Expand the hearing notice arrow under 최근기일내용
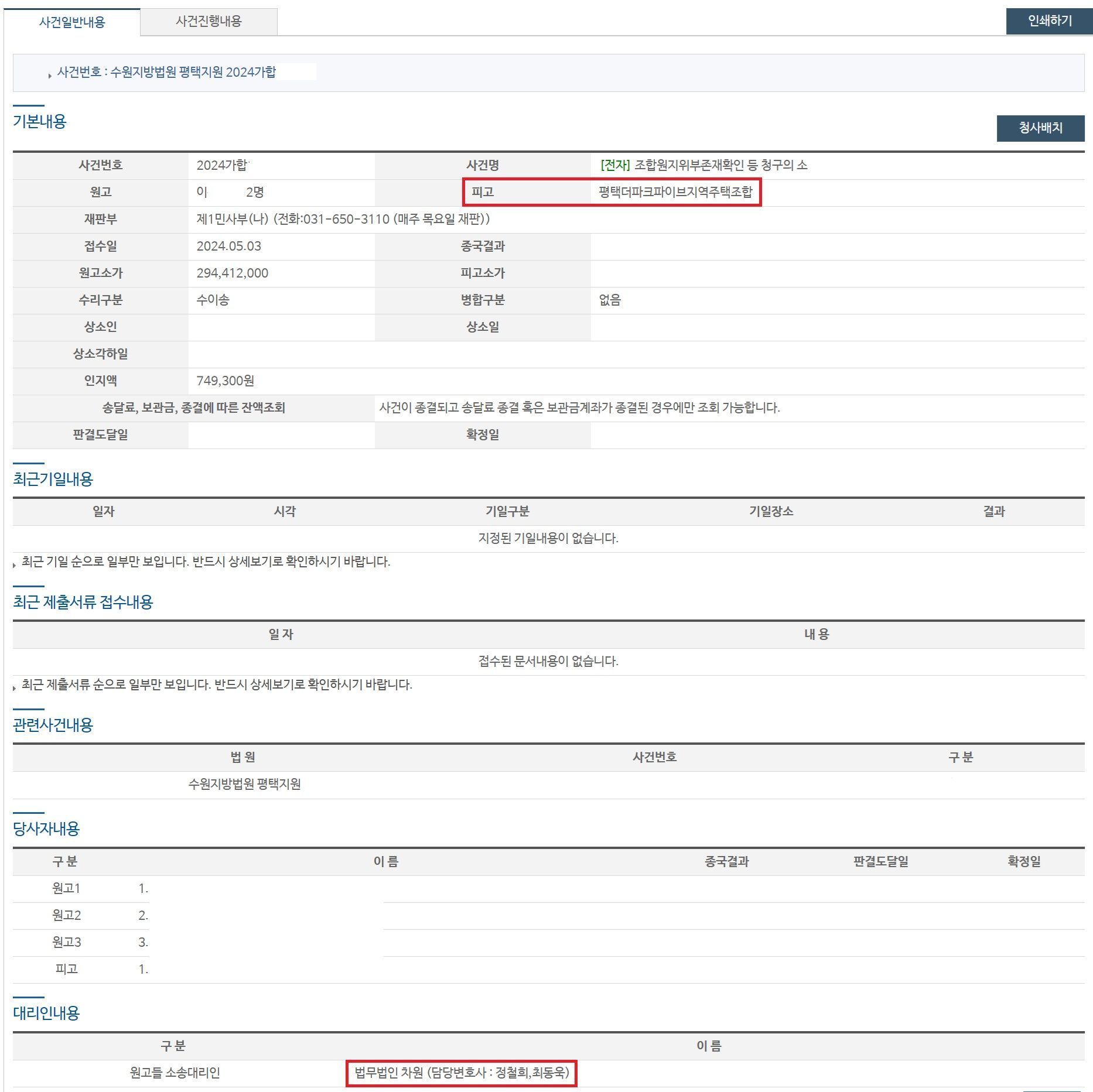 13,563
